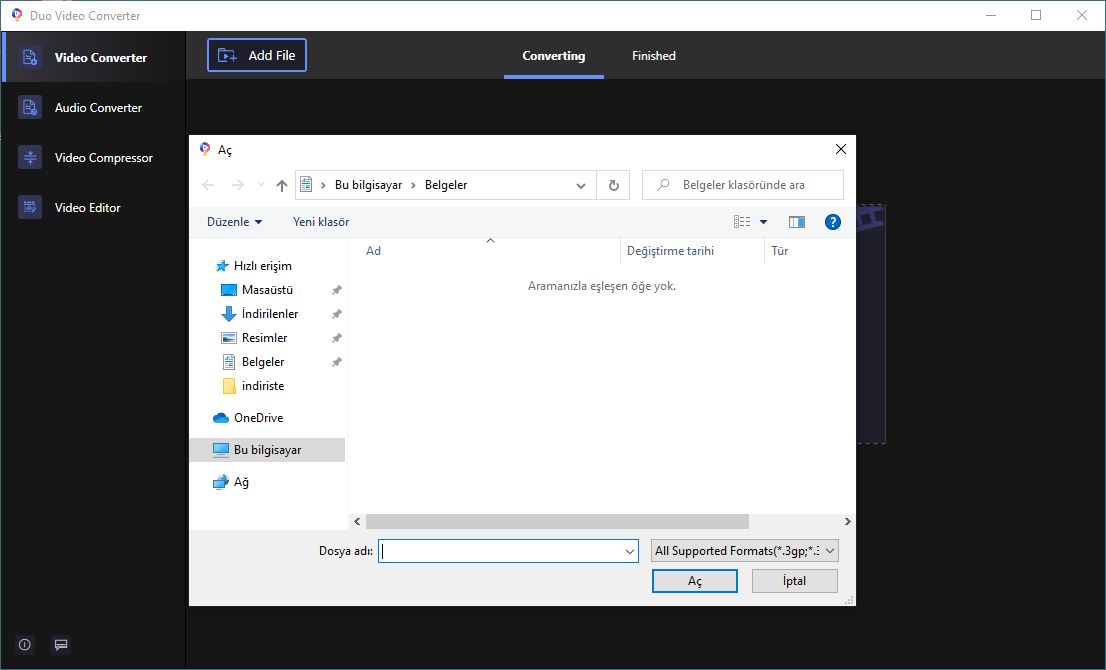The image size is (1106, 670).
Task: Select Resimler in the navigation pane
Action: 265,338
